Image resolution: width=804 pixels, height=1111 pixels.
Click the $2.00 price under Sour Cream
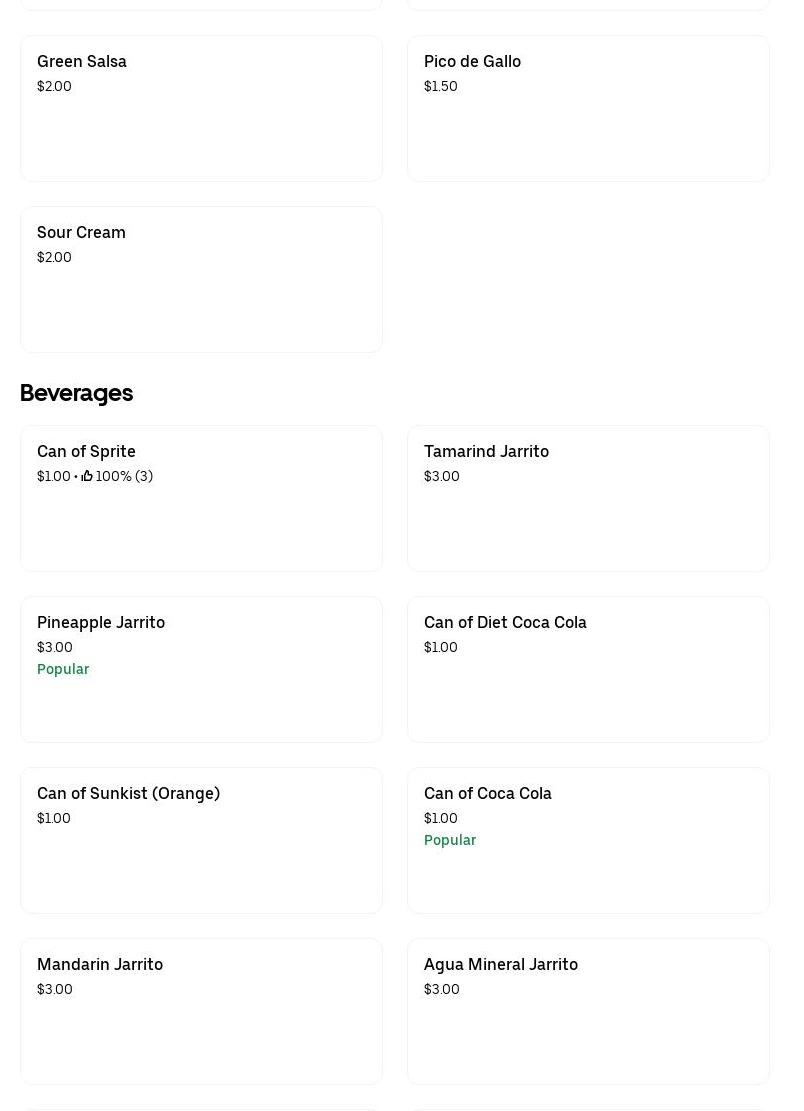54,257
